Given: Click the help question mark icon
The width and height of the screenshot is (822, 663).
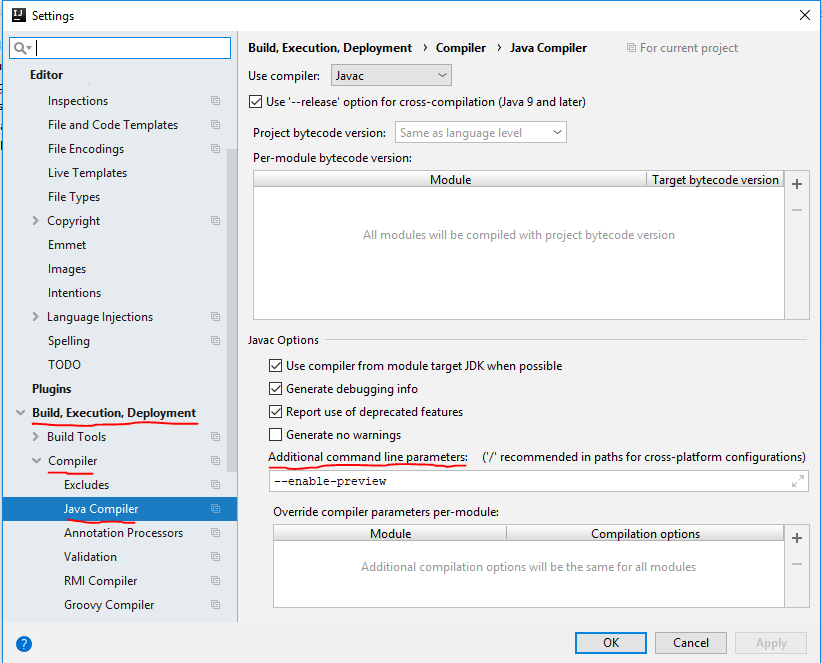Looking at the screenshot, I should click(x=24, y=644).
